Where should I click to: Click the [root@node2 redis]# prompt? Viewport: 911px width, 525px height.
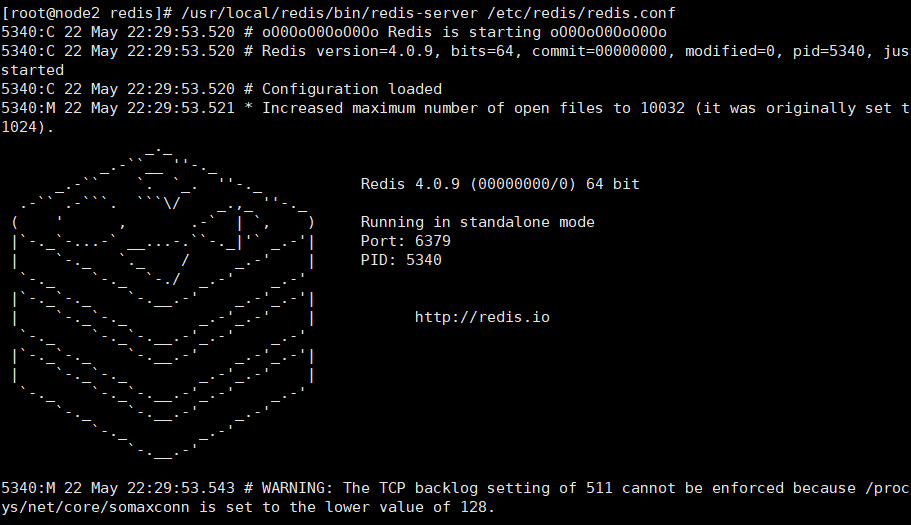(87, 13)
